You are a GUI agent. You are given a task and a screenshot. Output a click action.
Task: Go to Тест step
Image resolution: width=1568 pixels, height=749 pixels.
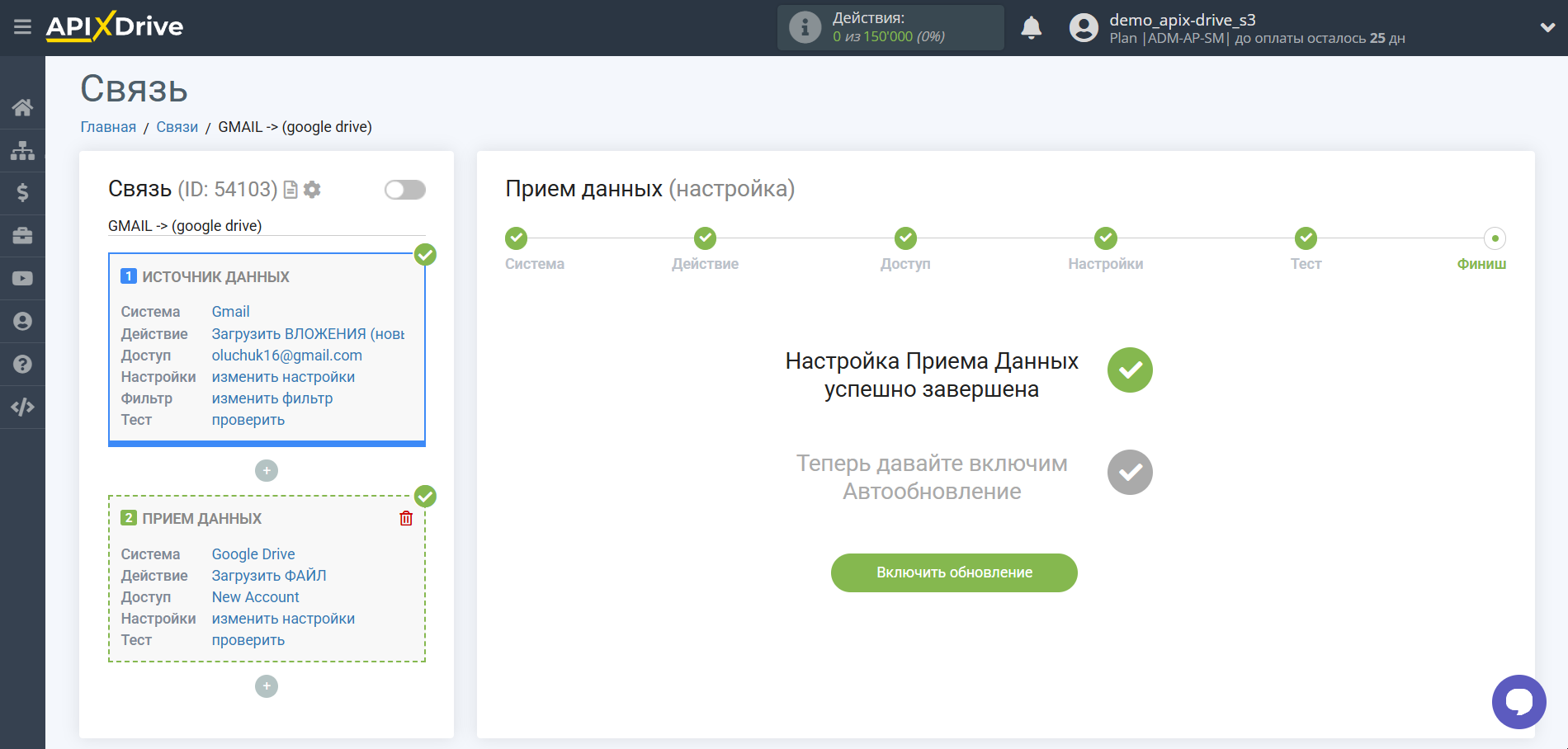[x=1306, y=238]
